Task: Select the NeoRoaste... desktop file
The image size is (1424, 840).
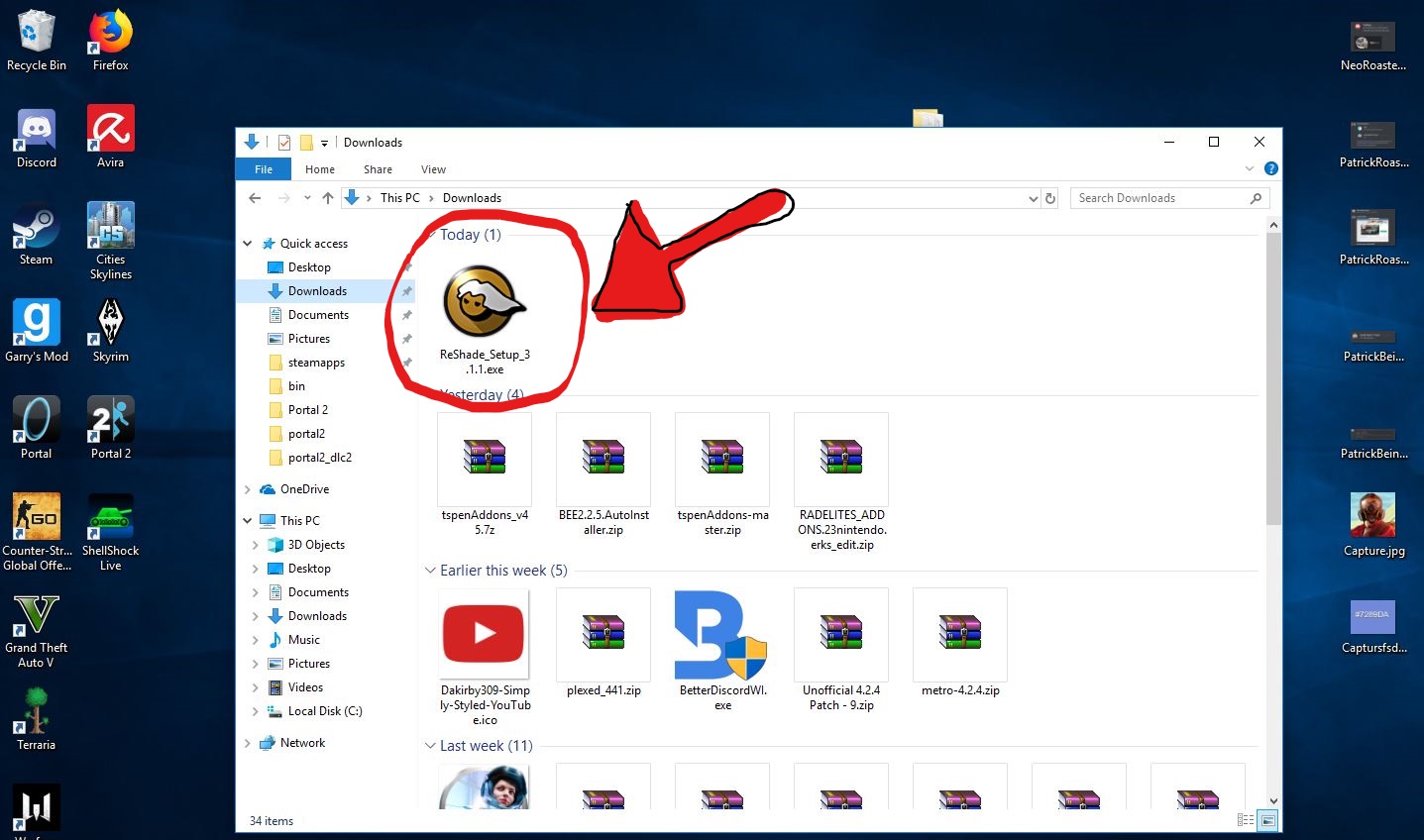Action: coord(1373,46)
